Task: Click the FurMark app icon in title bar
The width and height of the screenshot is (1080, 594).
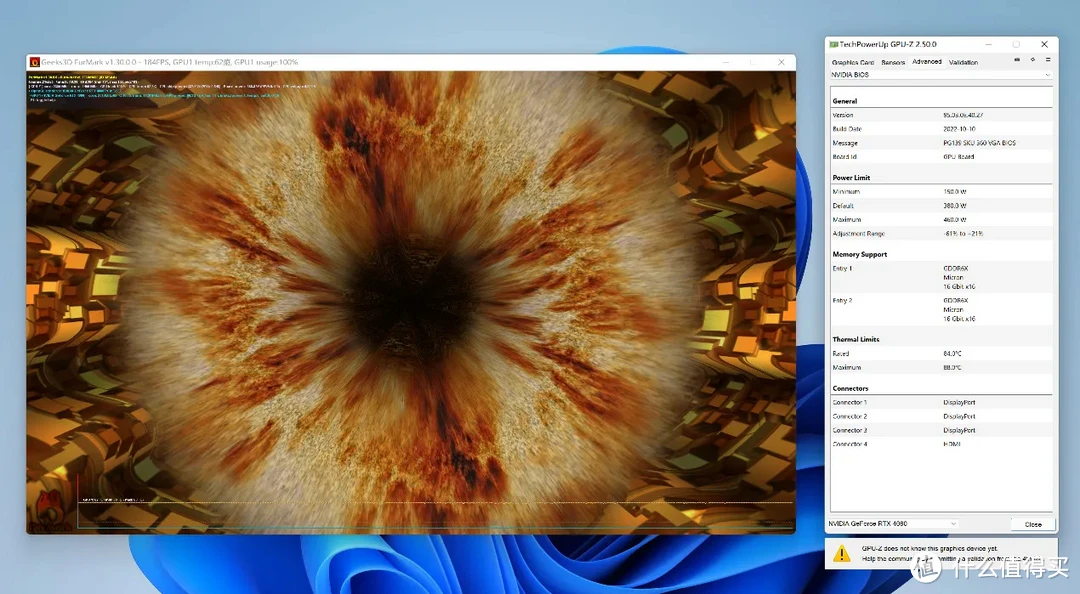Action: pos(35,62)
